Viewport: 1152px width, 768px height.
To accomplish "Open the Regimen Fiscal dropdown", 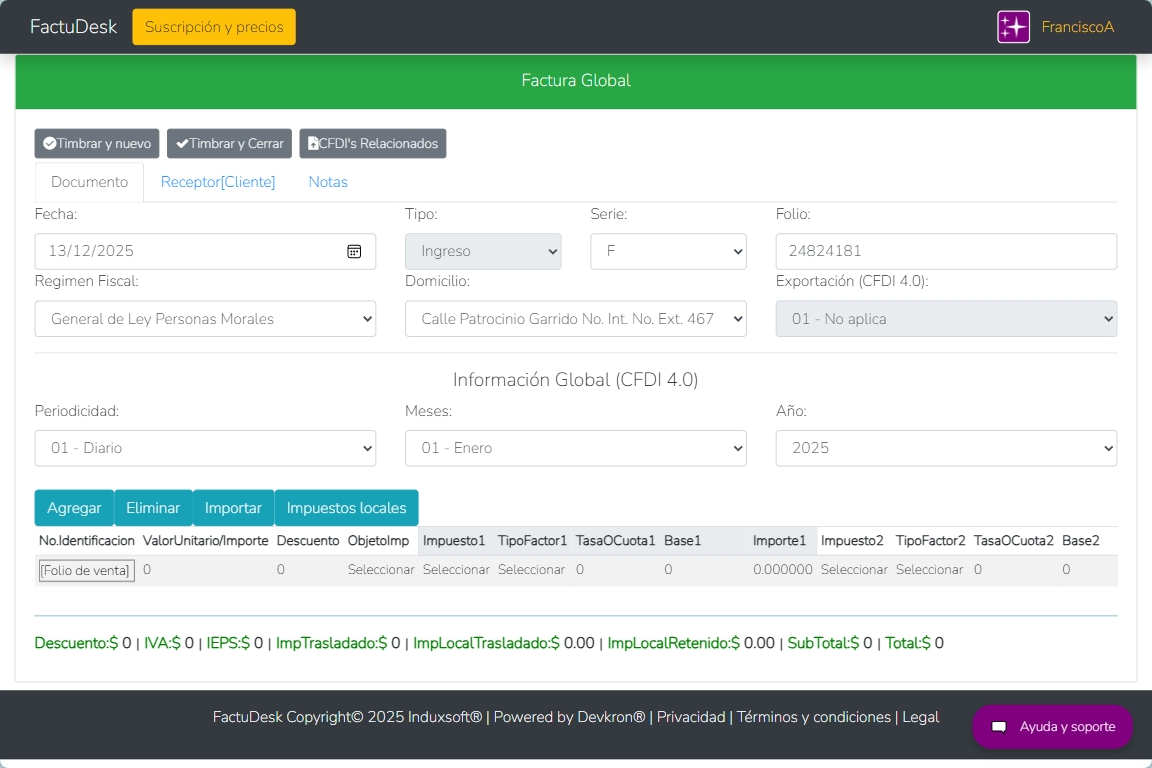I will (x=205, y=319).
